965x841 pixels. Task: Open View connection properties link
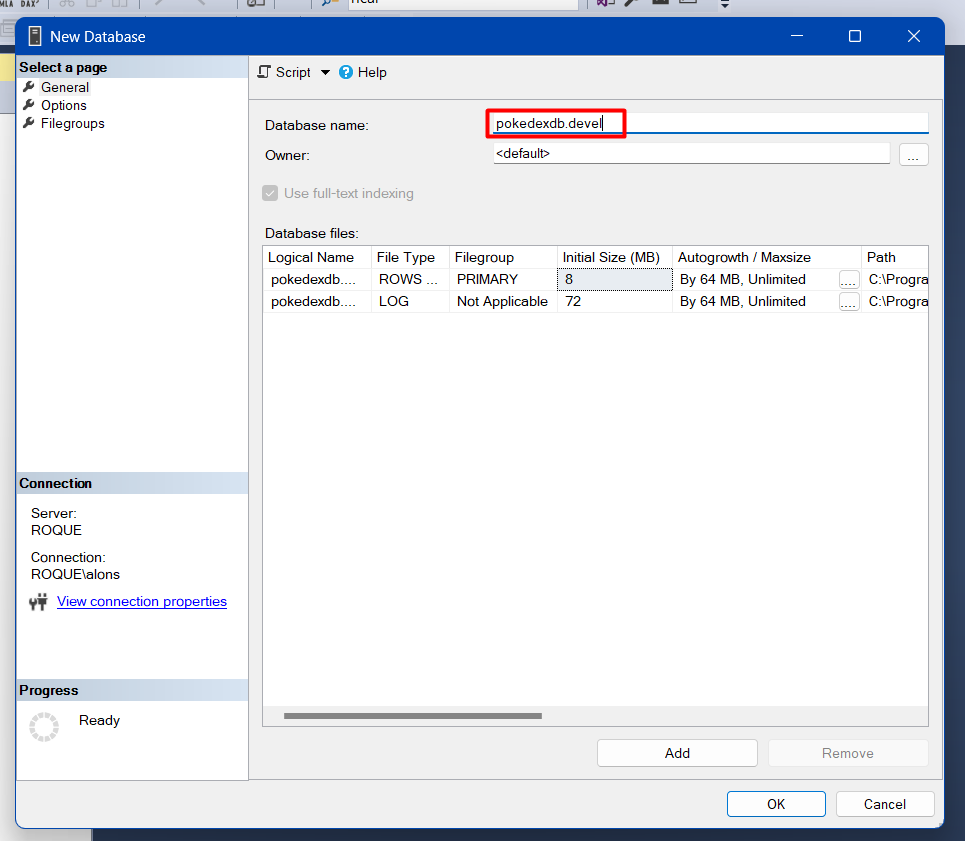pos(142,601)
